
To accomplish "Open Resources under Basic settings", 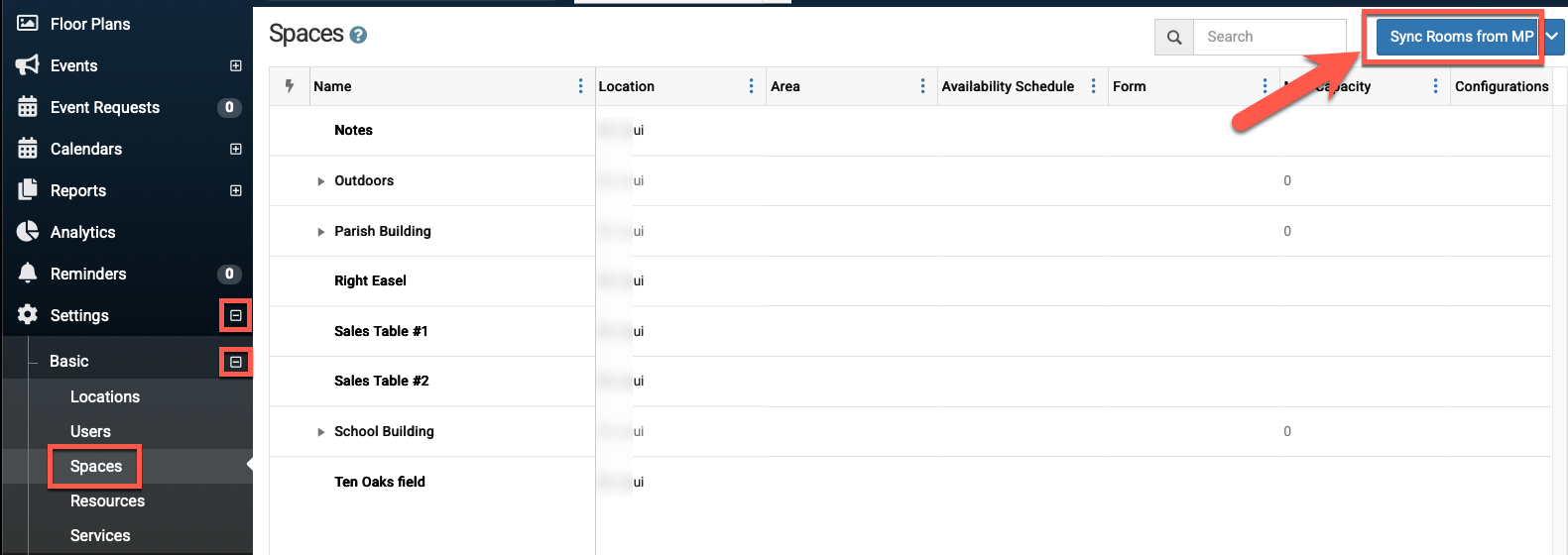I will point(107,500).
